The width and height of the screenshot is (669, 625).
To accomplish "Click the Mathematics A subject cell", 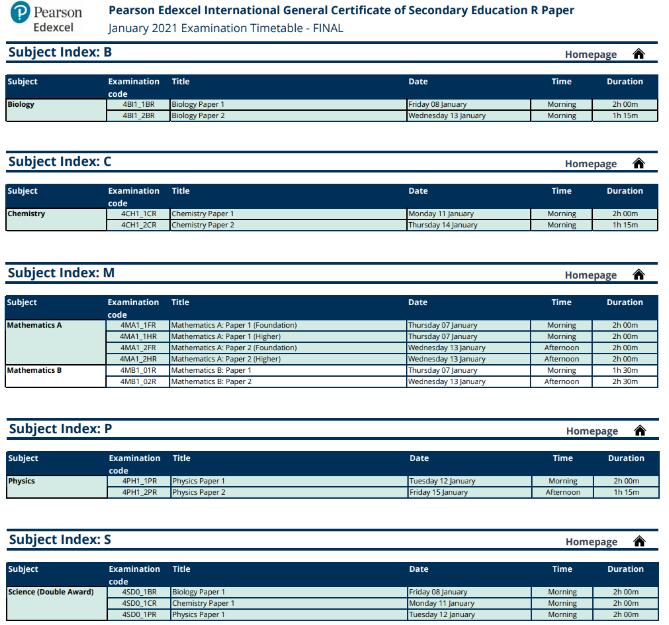I will [55, 342].
